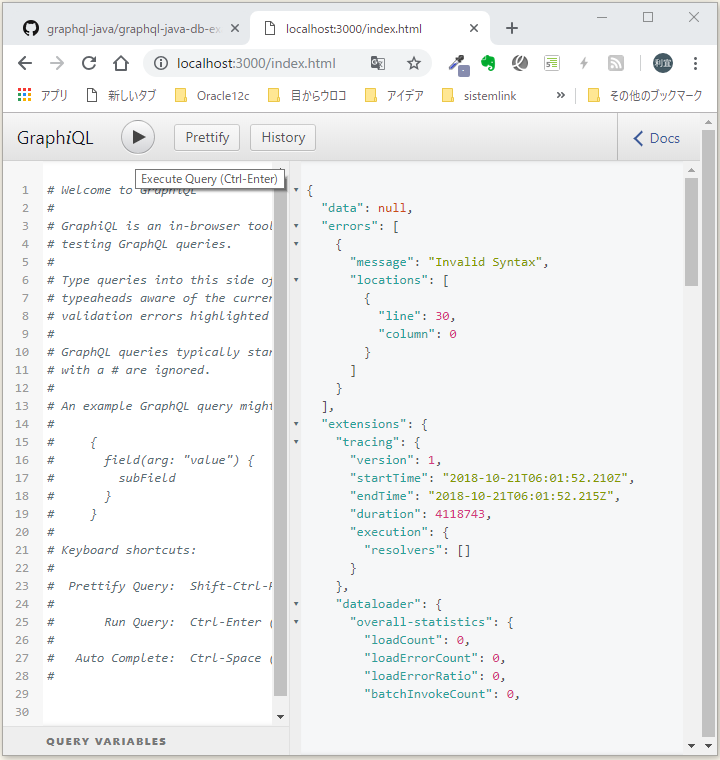The width and height of the screenshot is (720, 760).
Task: Open a new browser tab
Action: point(512,29)
